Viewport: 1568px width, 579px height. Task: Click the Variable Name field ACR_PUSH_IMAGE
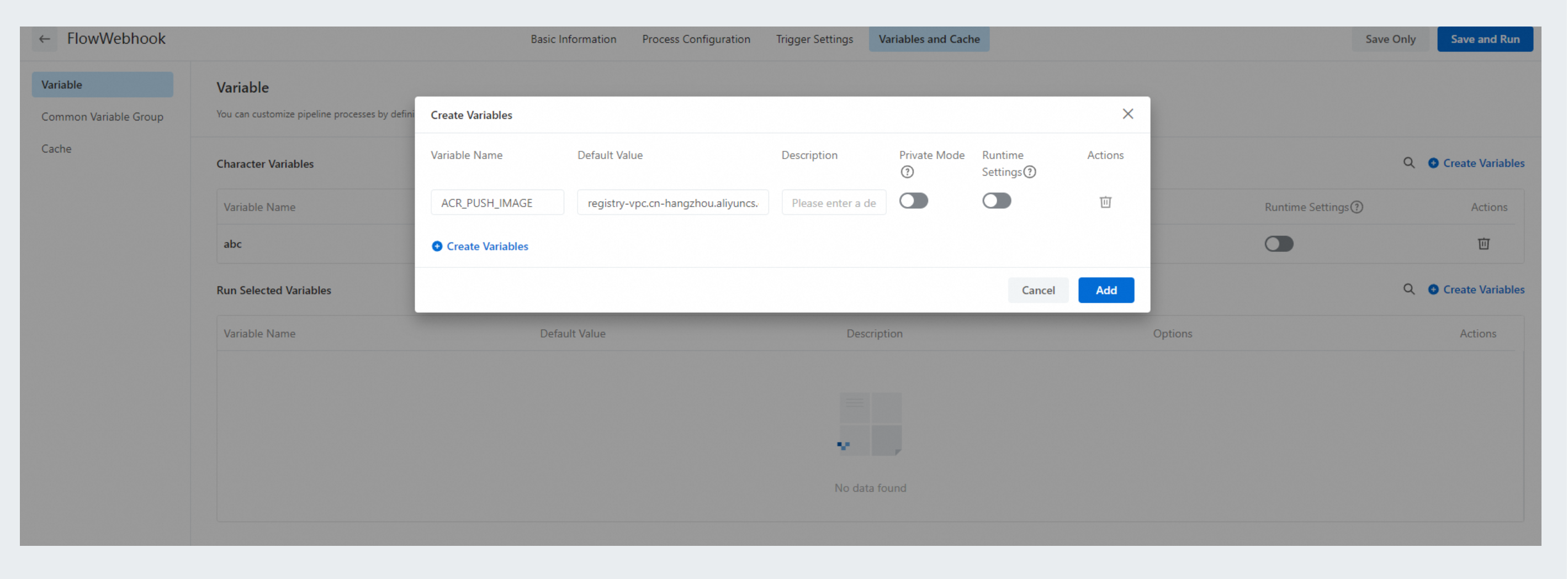coord(497,203)
